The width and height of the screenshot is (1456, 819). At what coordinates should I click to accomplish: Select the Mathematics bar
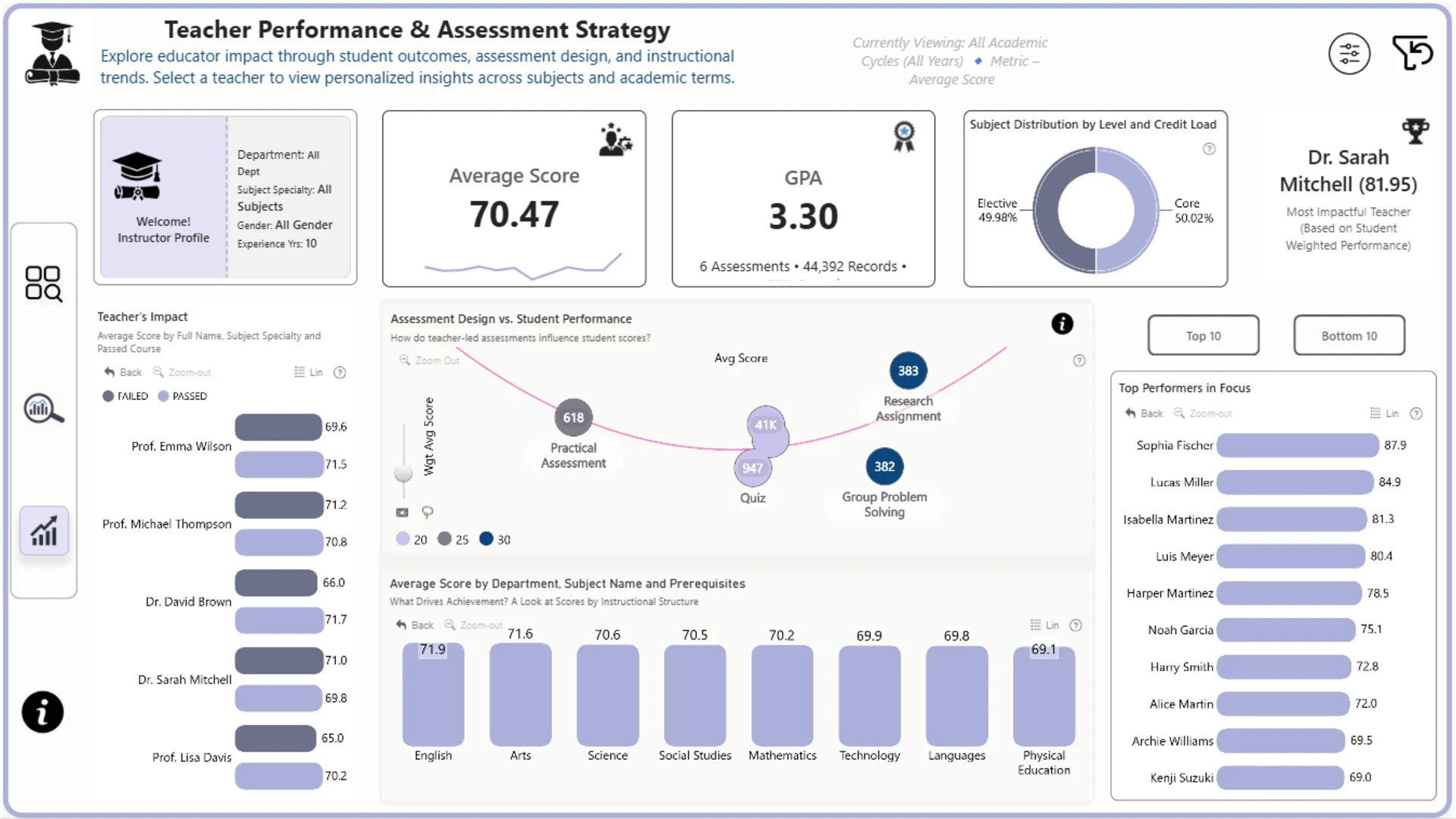[x=782, y=695]
